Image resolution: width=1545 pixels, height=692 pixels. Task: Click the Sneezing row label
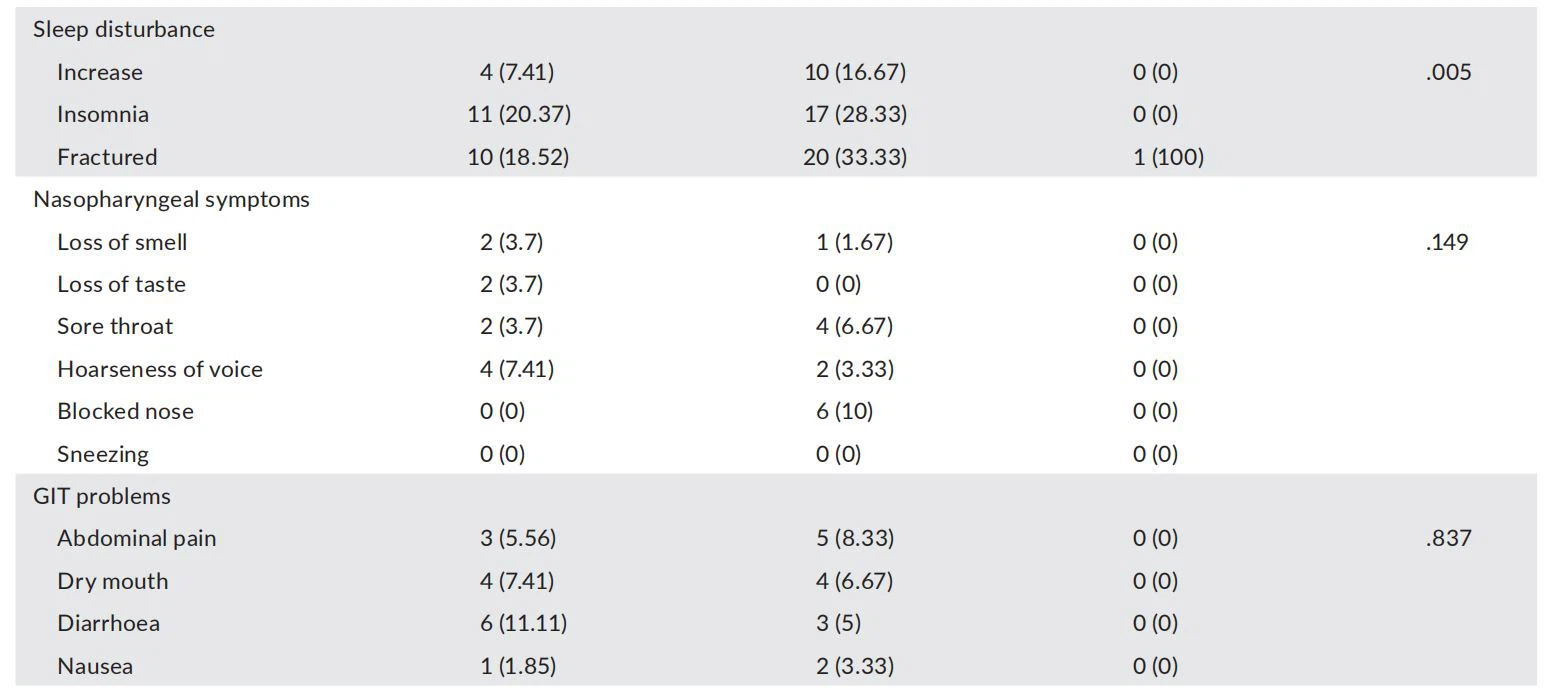[102, 455]
